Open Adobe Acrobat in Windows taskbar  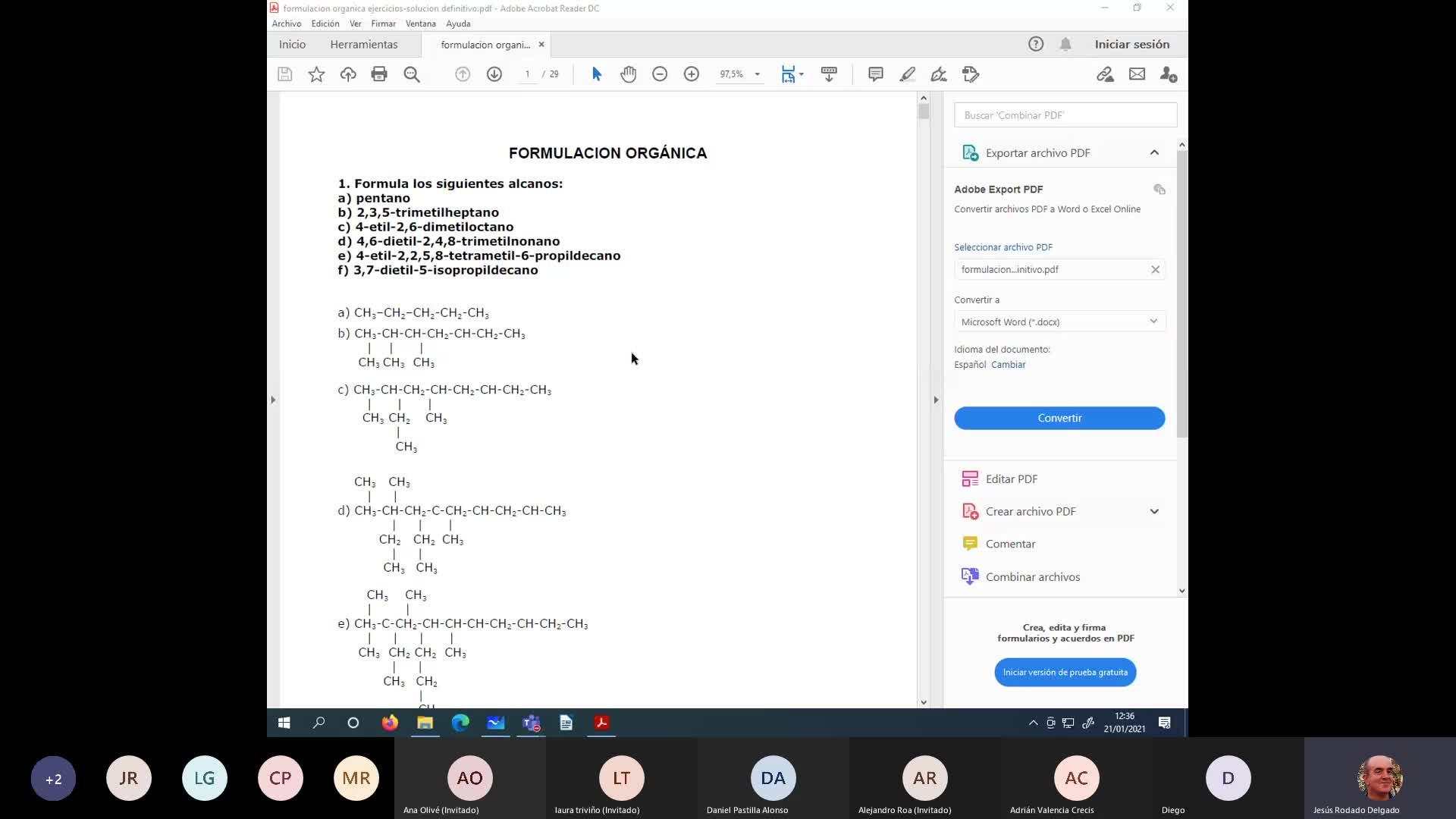601,723
